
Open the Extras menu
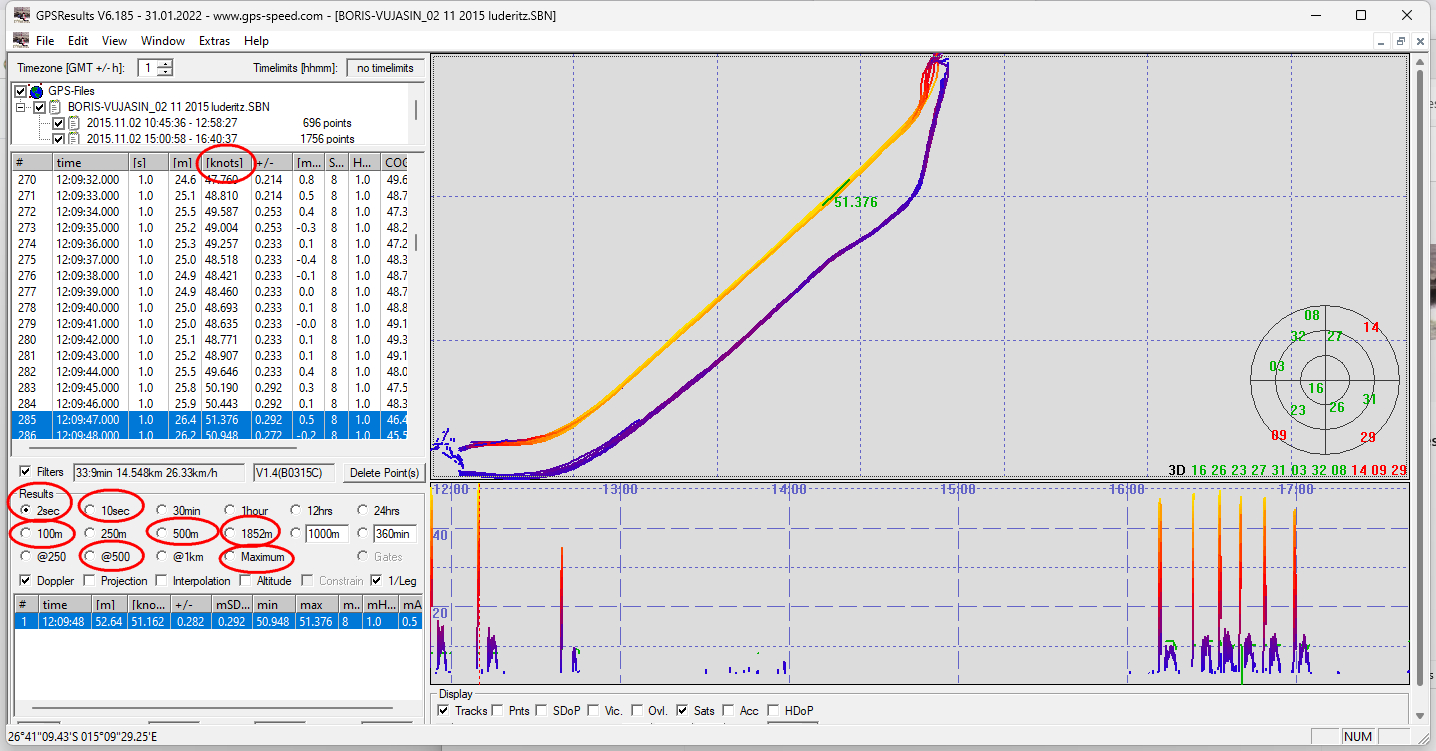tap(214, 41)
